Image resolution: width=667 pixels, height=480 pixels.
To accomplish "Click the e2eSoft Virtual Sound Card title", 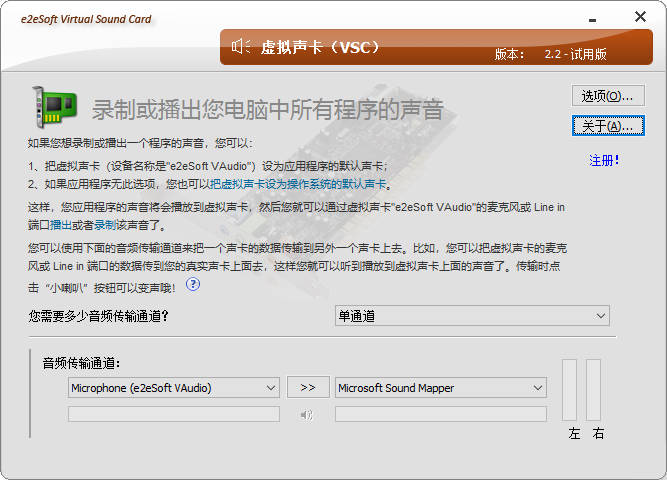I will click(x=86, y=20).
